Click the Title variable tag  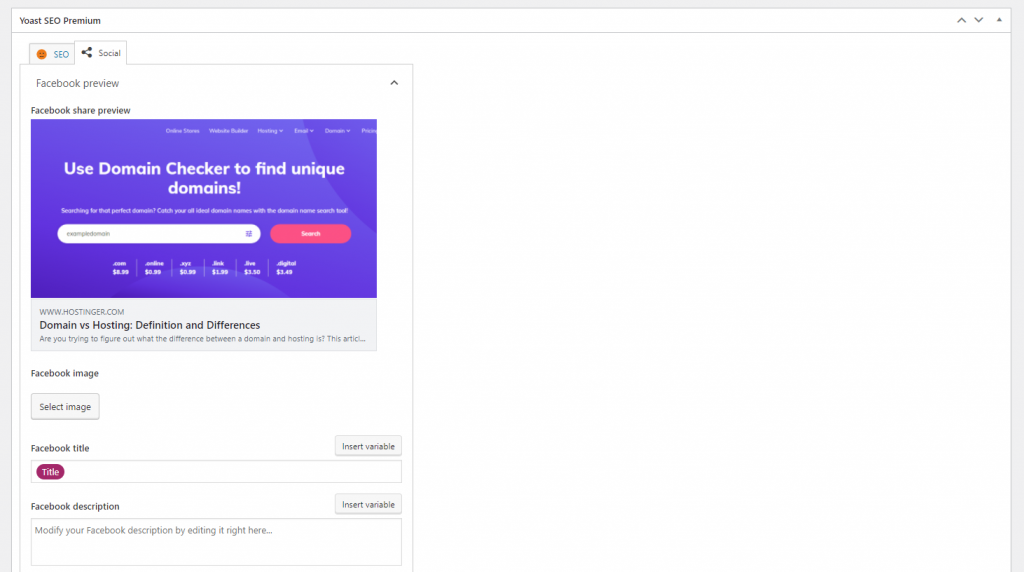50,471
